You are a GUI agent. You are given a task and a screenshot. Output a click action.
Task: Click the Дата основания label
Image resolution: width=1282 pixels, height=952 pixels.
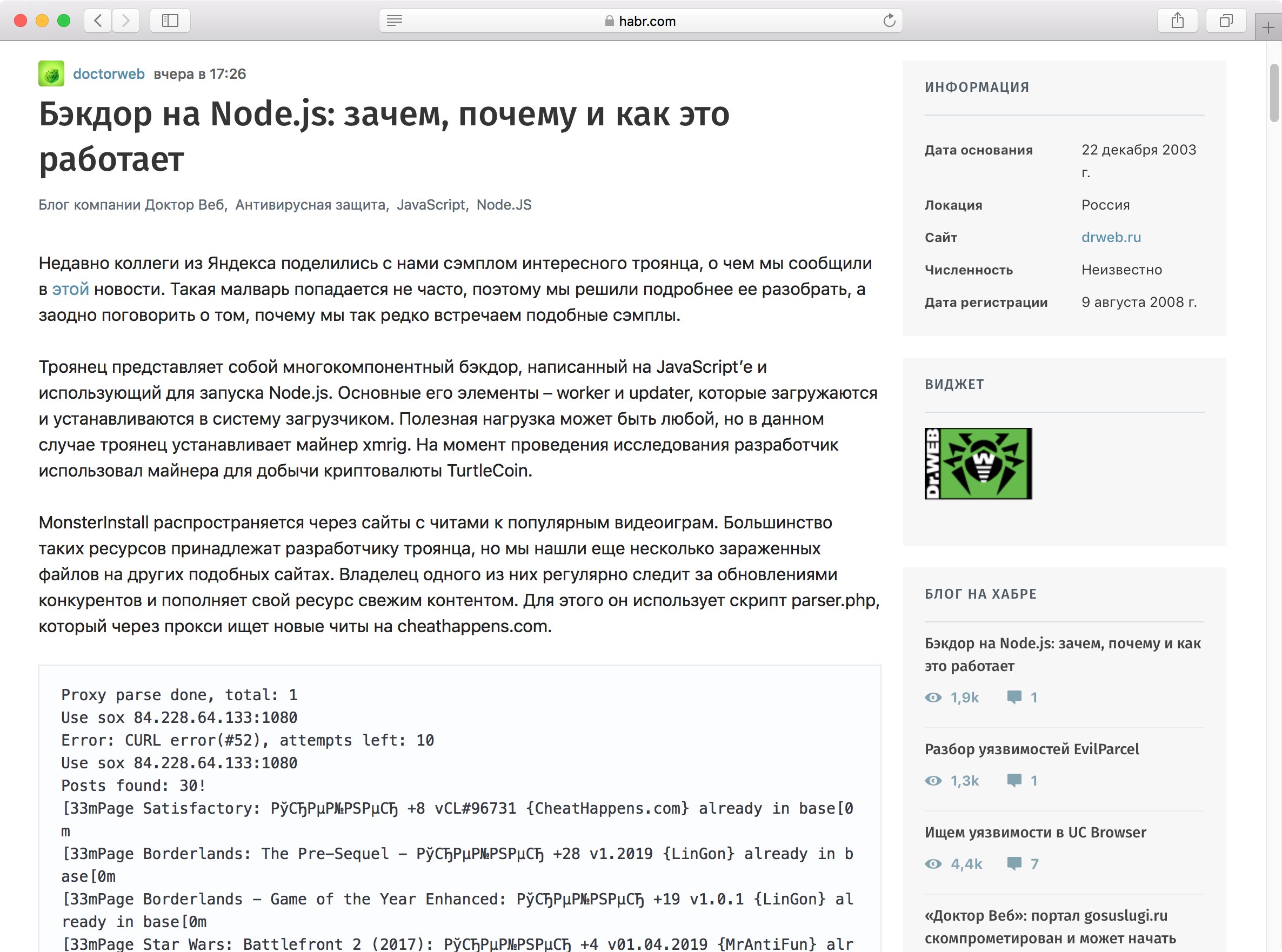(x=978, y=150)
